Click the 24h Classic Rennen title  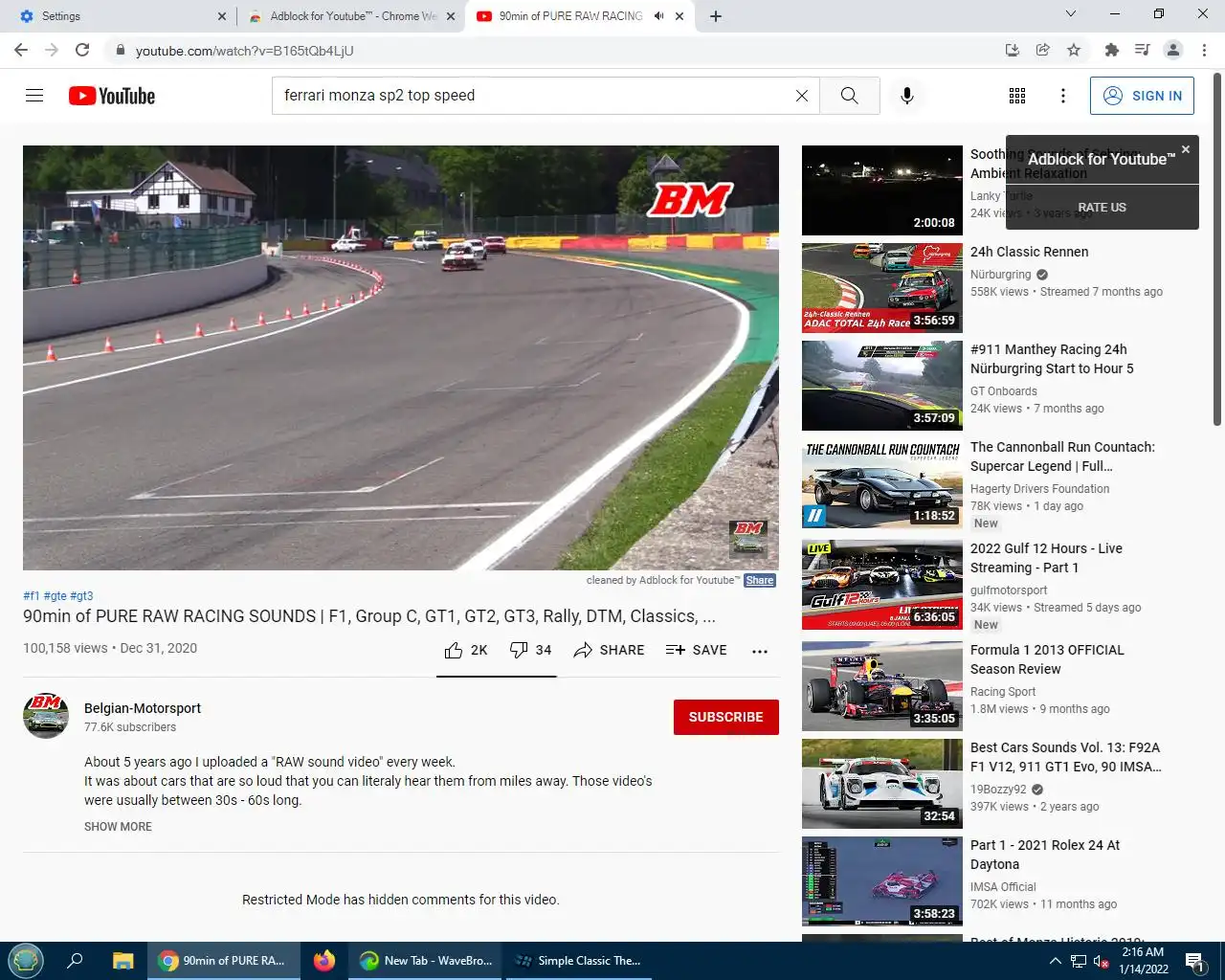point(1029,252)
